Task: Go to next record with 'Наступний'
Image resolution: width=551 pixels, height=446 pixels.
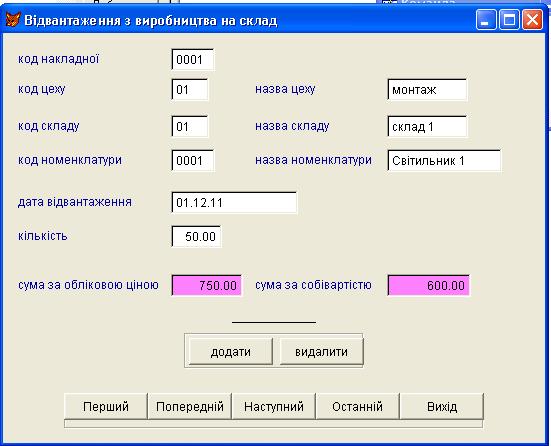Action: click(x=274, y=407)
